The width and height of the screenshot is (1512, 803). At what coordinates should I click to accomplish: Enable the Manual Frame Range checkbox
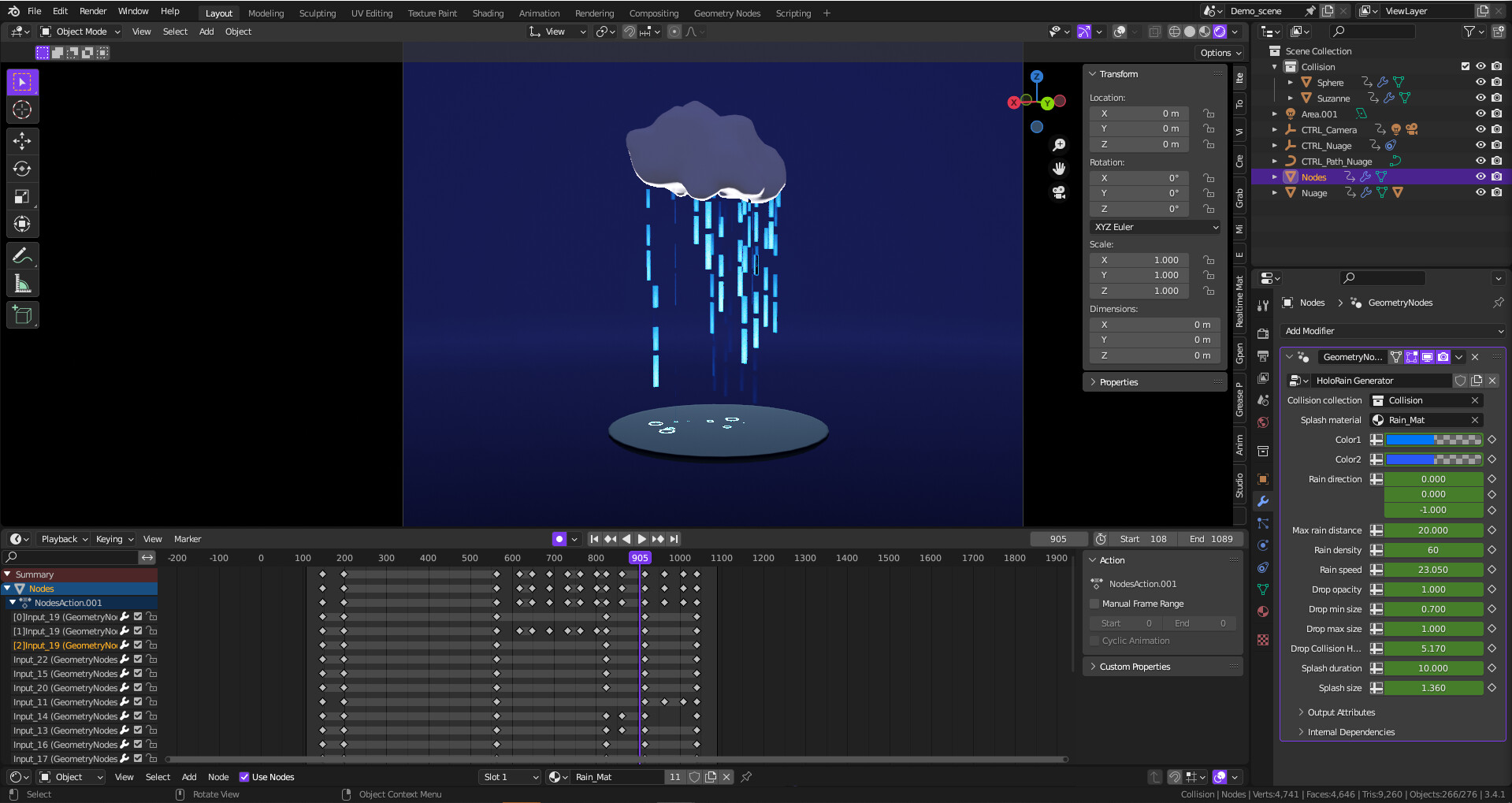(x=1094, y=604)
